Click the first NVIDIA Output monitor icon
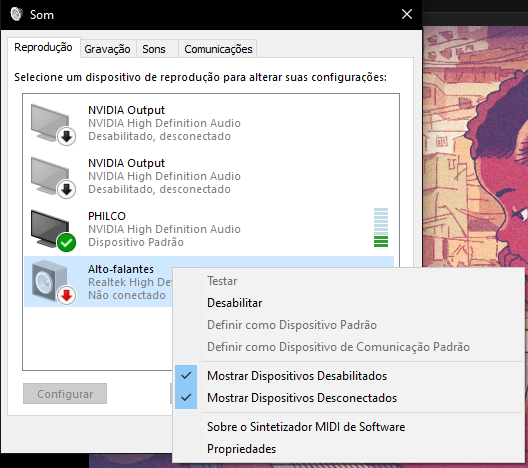Screen dimensions: 528x468 (53, 124)
